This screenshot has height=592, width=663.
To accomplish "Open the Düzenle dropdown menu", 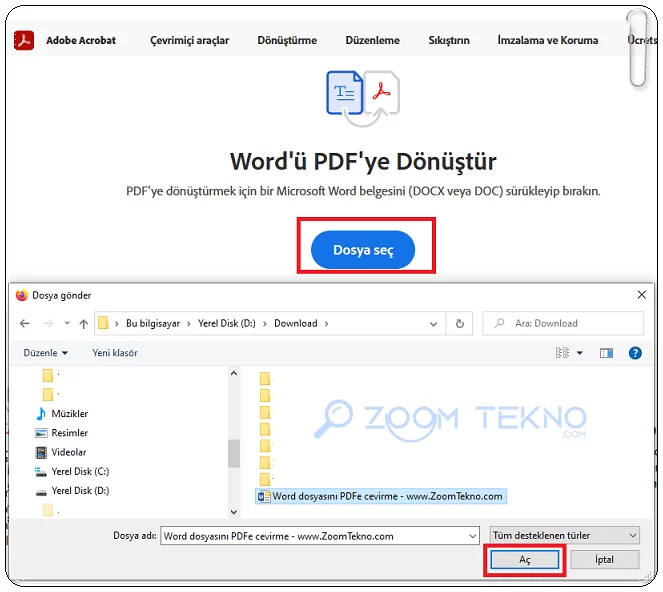I will click(45, 353).
